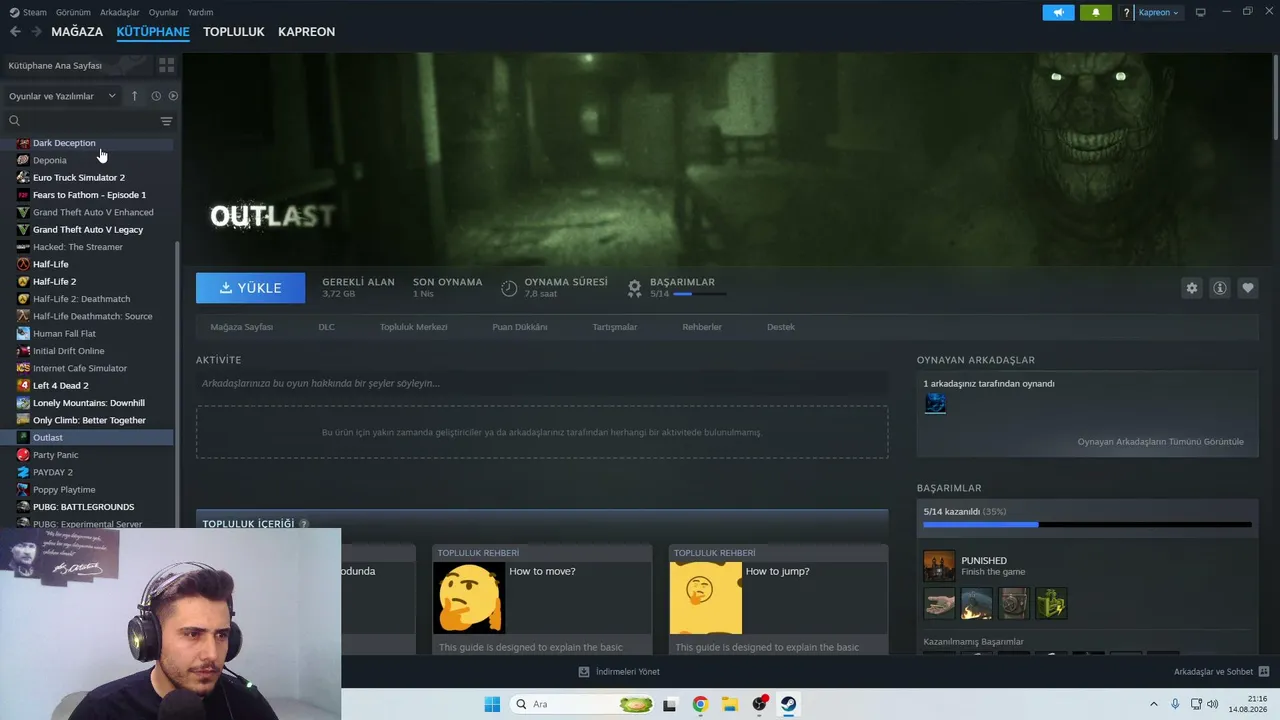Click Oynayan Arkadaşların Tümünü Görüntüle link
Image resolution: width=1280 pixels, height=720 pixels.
(1161, 442)
